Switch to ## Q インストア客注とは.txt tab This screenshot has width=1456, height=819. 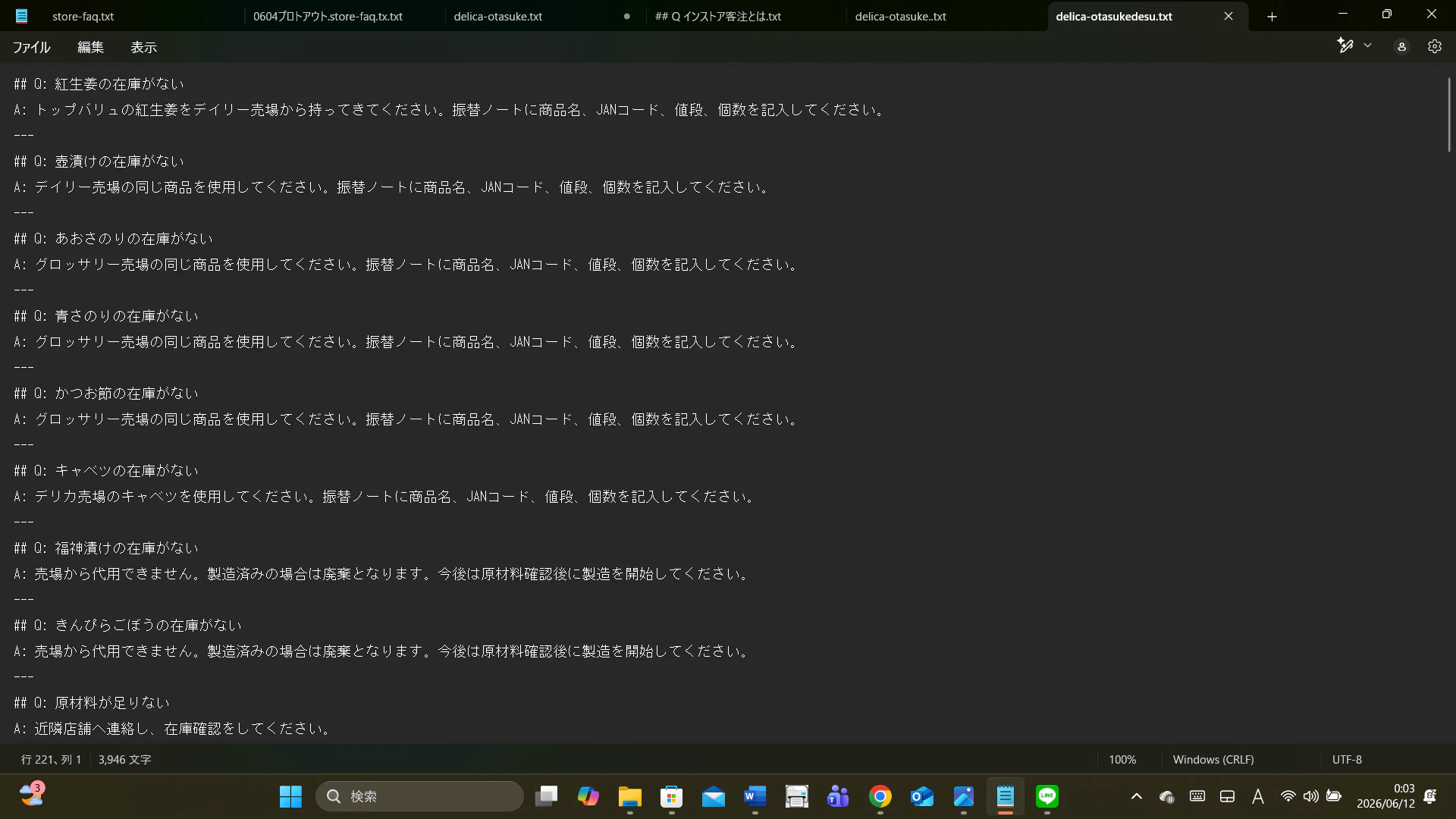(x=717, y=16)
